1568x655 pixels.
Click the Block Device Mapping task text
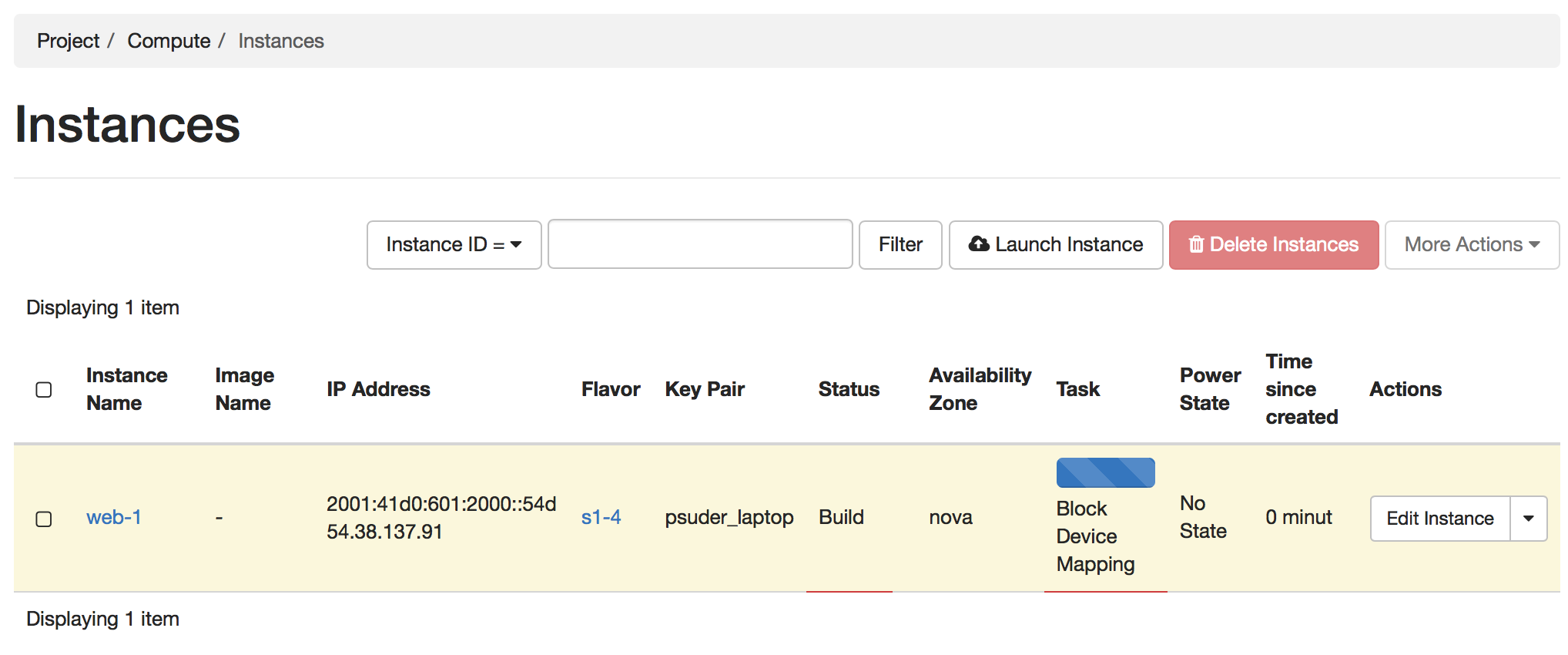coord(1095,536)
